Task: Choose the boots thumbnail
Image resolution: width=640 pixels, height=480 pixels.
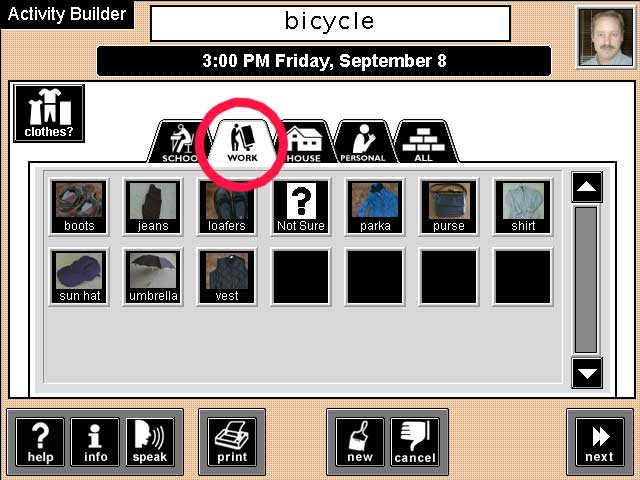Action: coord(79,207)
